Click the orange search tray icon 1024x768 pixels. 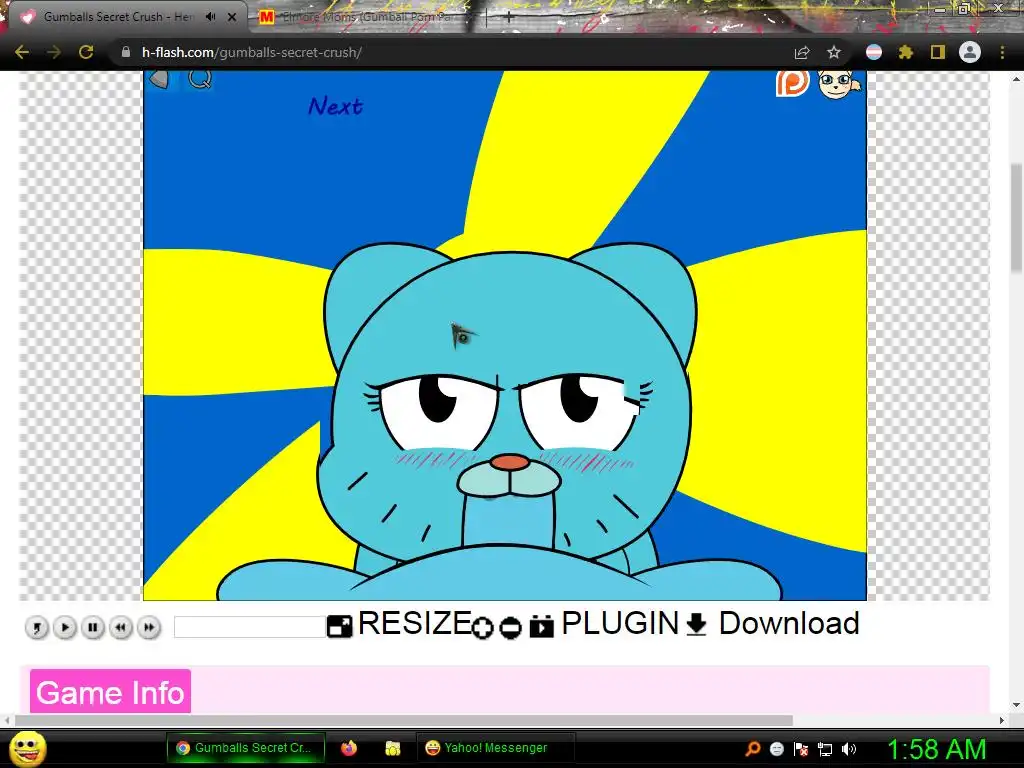point(752,749)
